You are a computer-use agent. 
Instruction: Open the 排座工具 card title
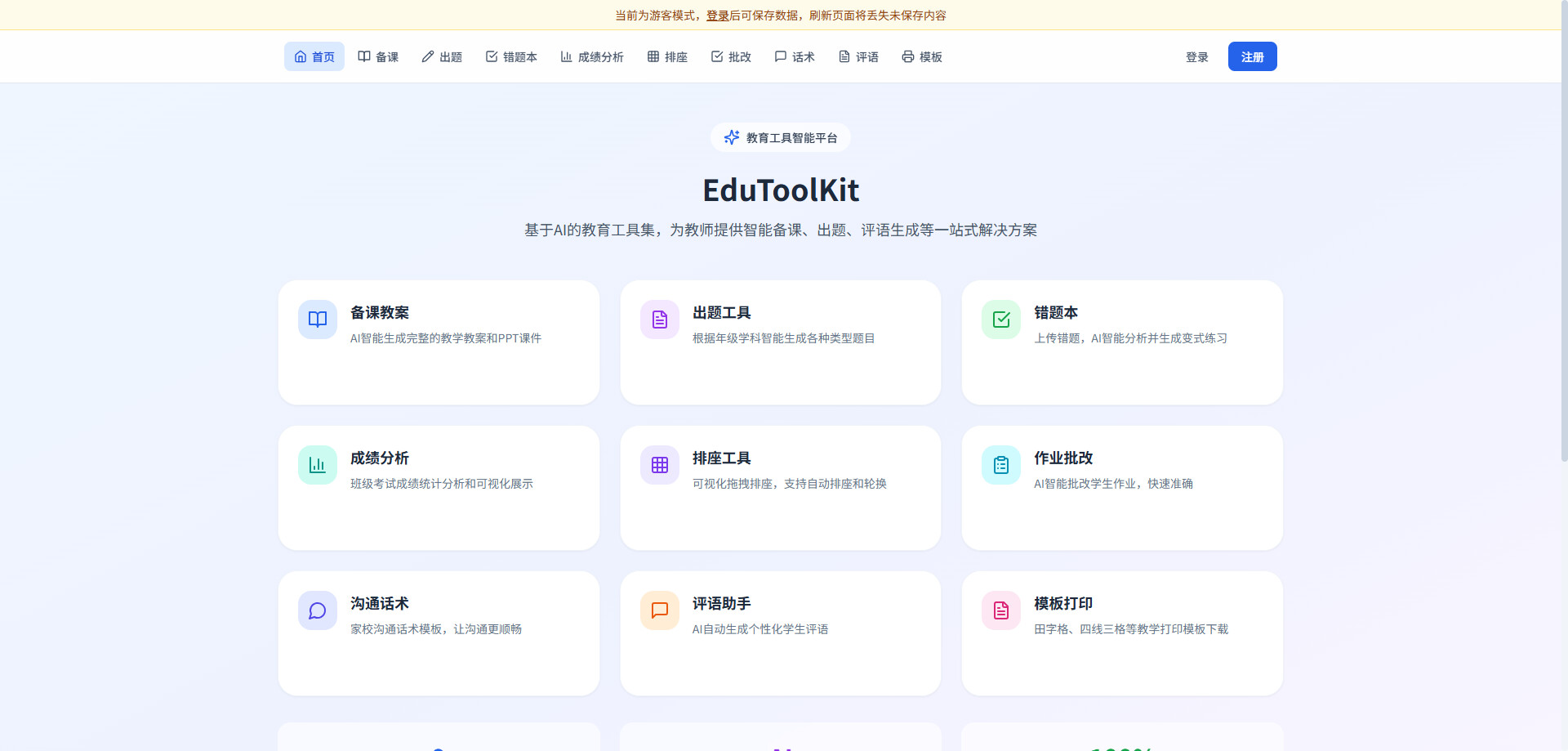coord(722,458)
